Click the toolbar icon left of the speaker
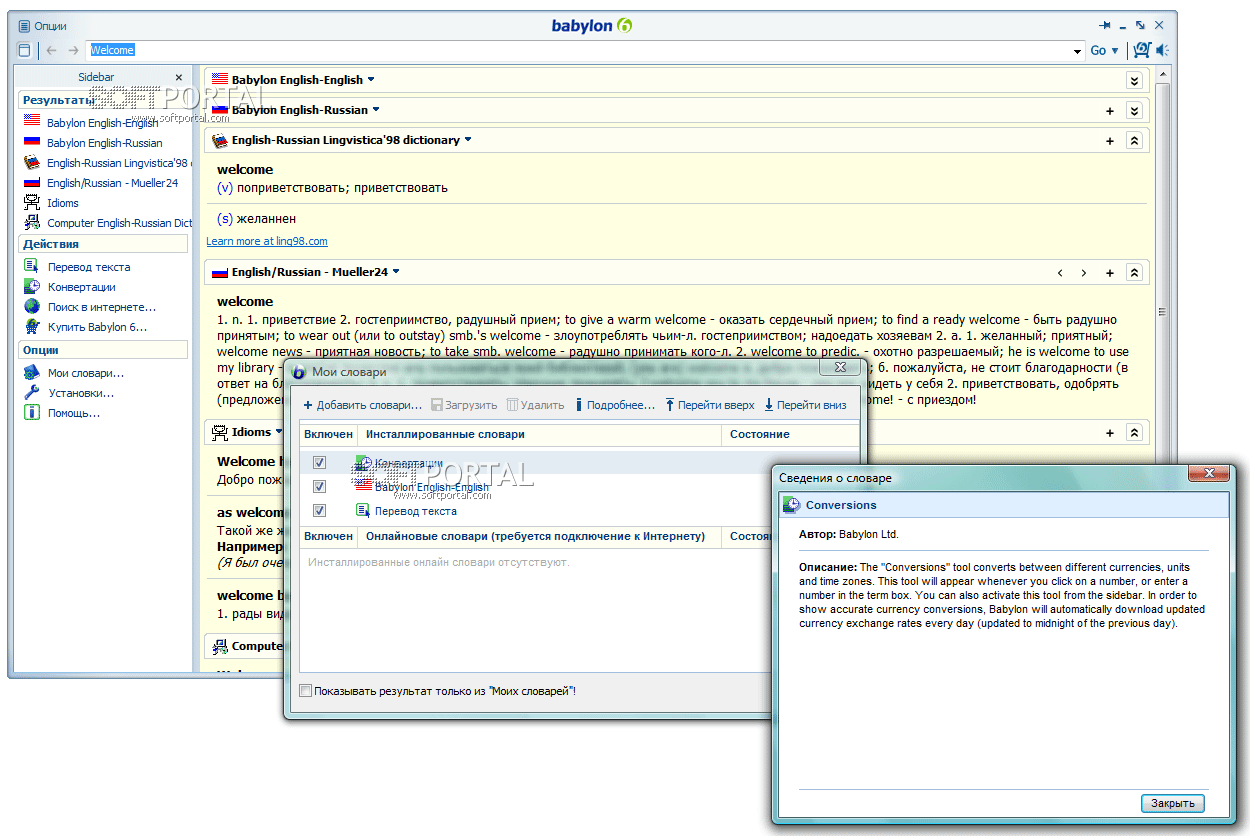Image resolution: width=1250 pixels, height=836 pixels. [1141, 50]
